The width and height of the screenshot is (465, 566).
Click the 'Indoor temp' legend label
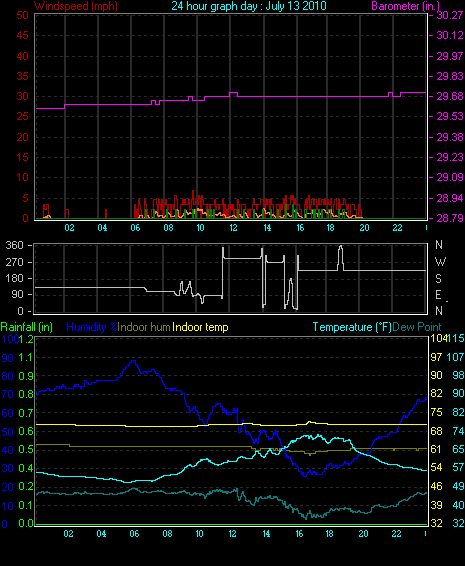click(x=200, y=327)
